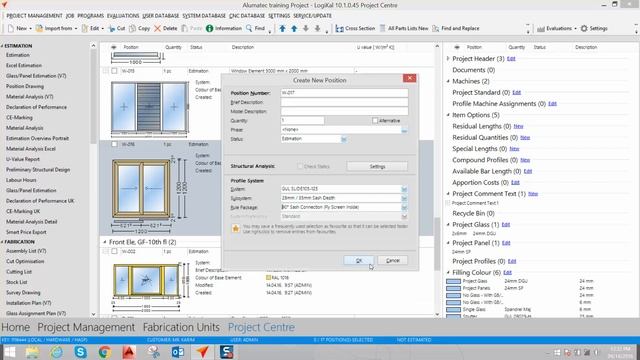Screen dimensions: 640x360
Task: Open the Phase dropdown
Action: pos(404,130)
